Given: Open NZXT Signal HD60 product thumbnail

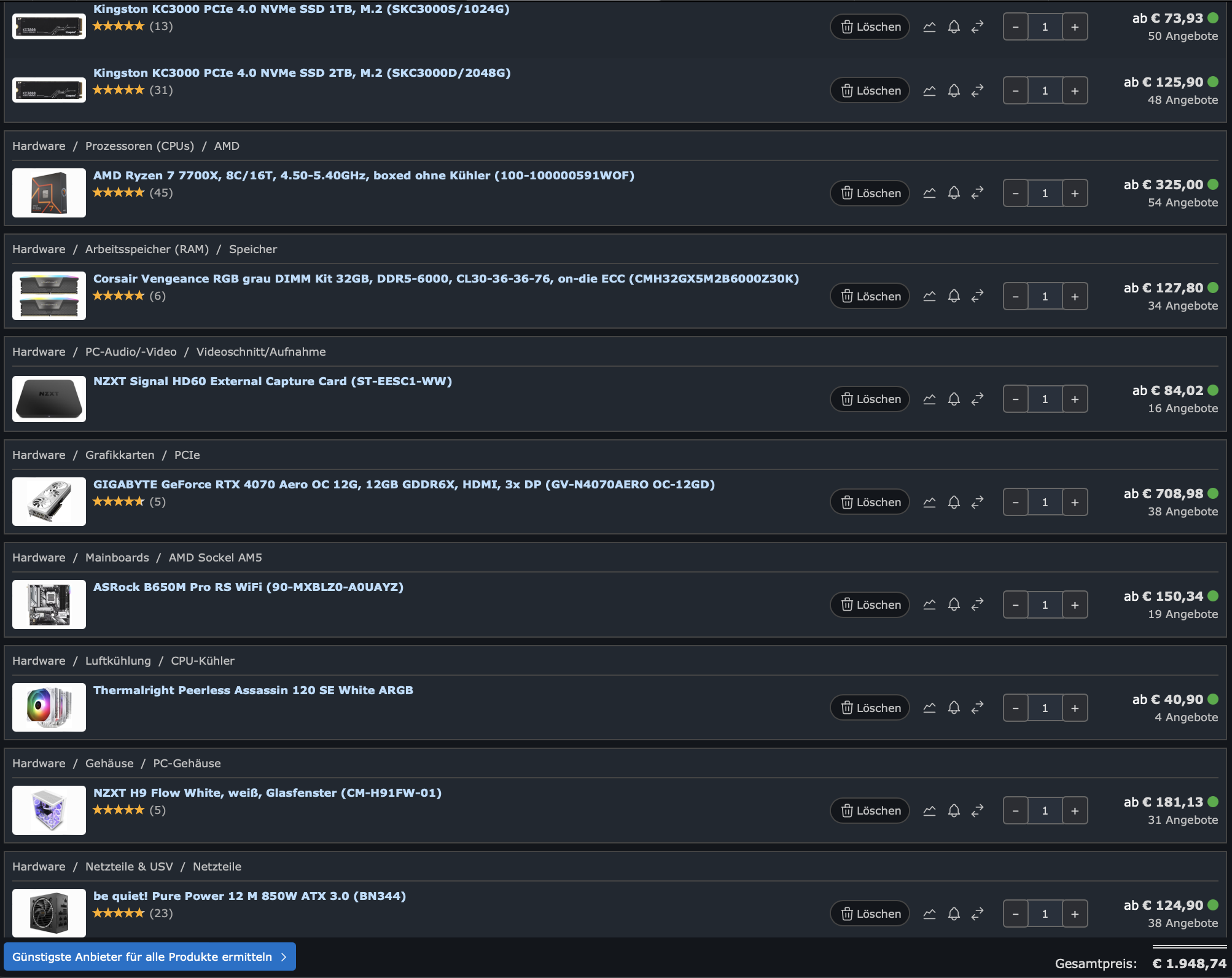Looking at the screenshot, I should pos(49,399).
